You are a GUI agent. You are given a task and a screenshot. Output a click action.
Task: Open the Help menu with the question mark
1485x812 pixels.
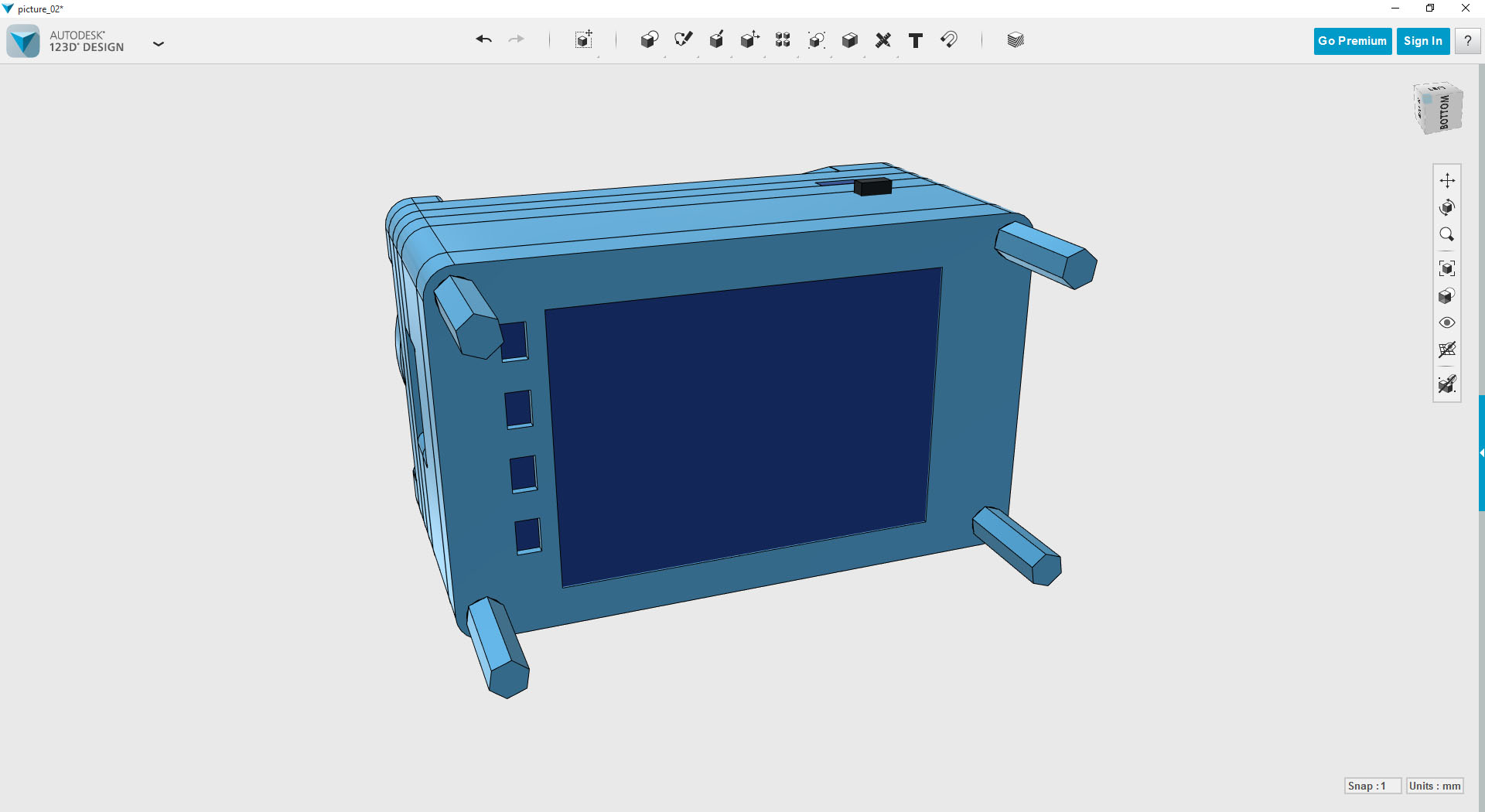point(1467,41)
